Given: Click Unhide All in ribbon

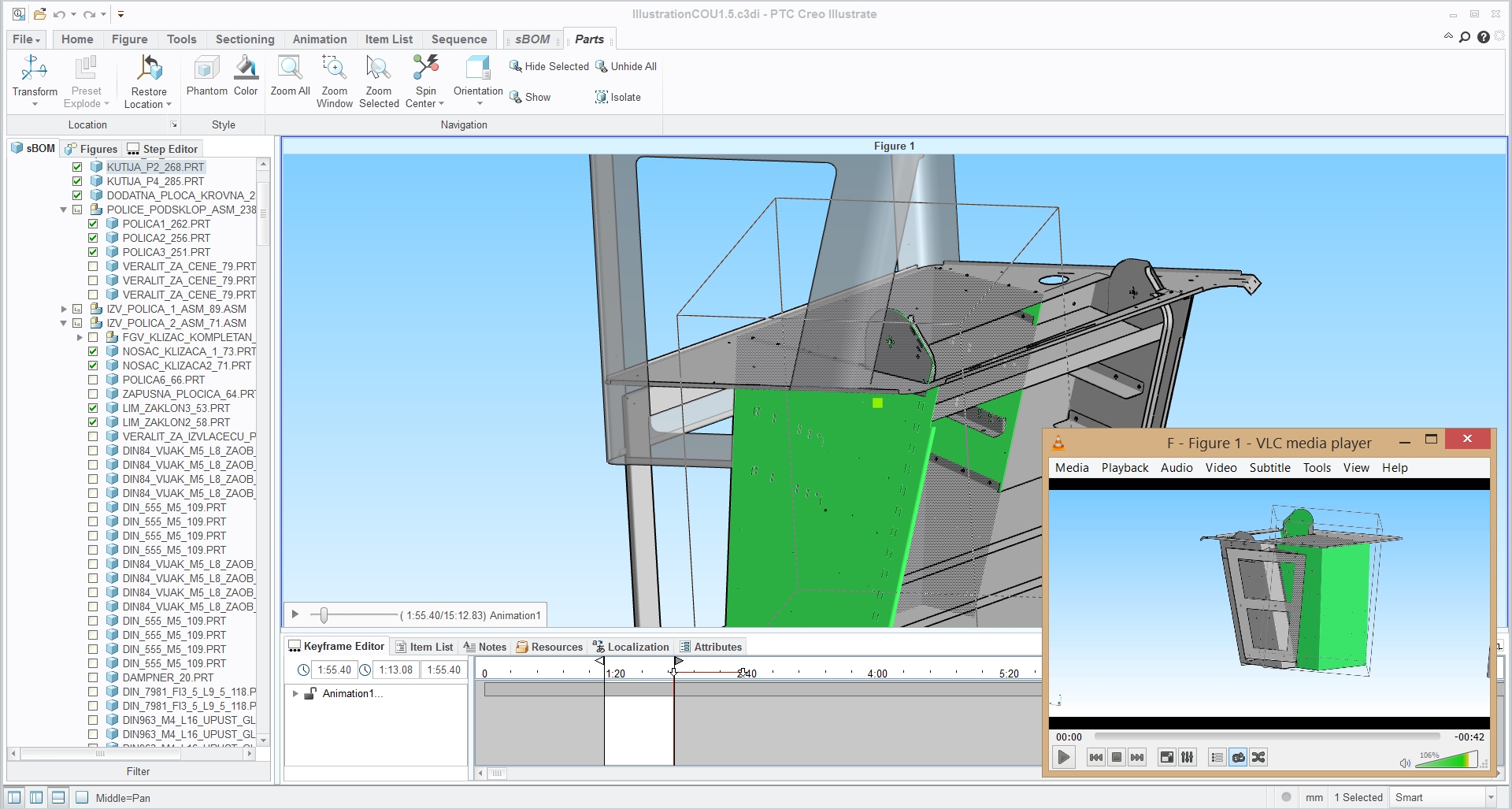Looking at the screenshot, I should click(x=626, y=66).
